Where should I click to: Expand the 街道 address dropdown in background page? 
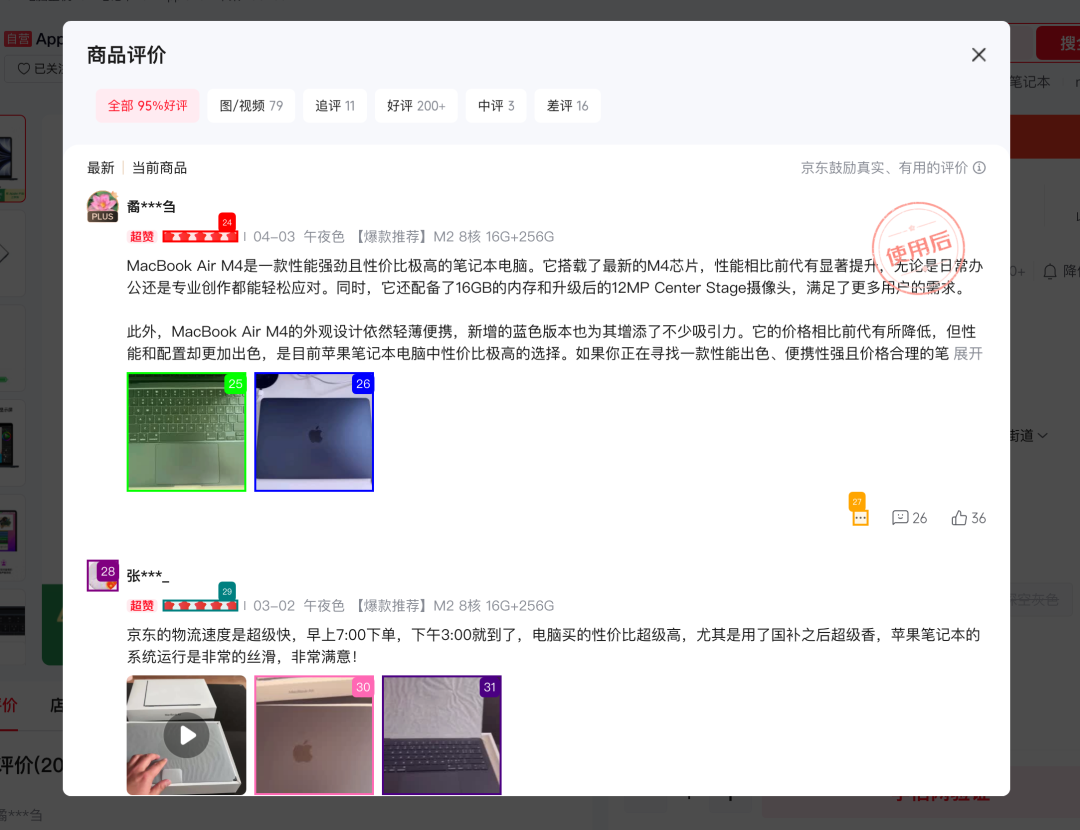tap(1029, 435)
